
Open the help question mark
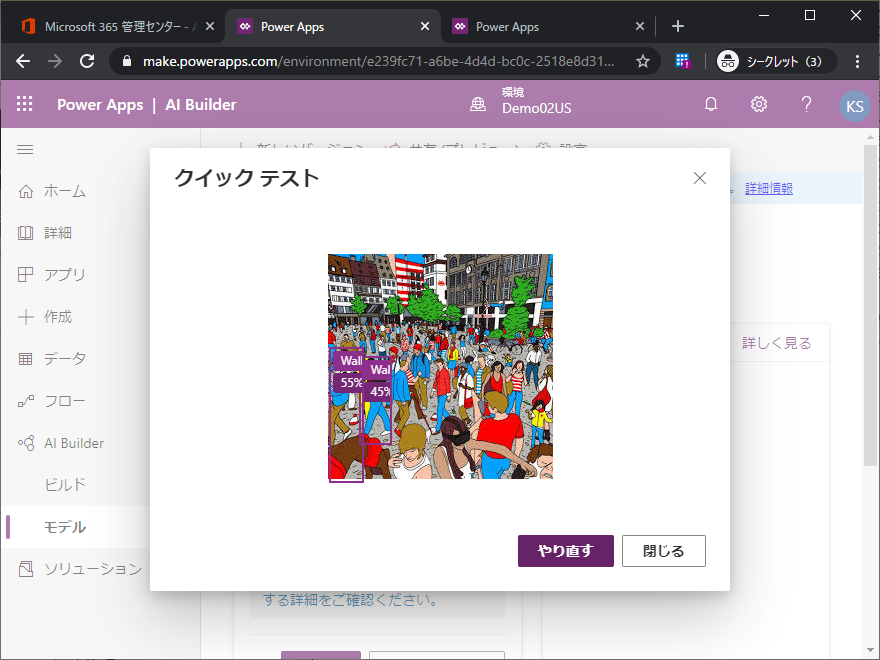click(x=806, y=104)
